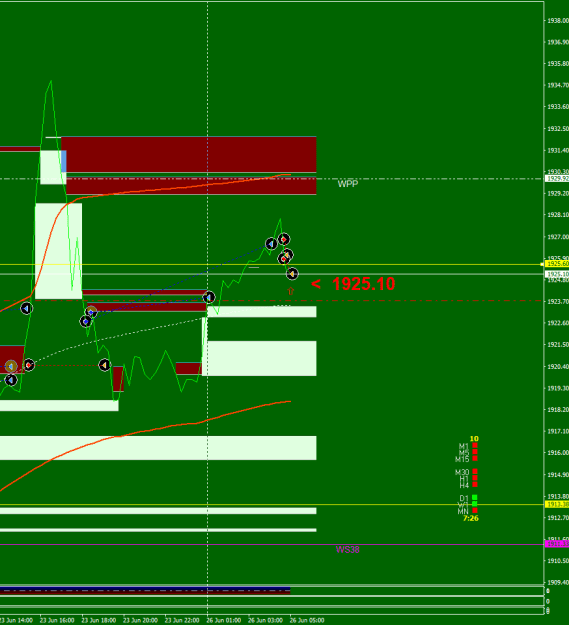
Task: Select the WPP pivot line label
Action: (348, 184)
